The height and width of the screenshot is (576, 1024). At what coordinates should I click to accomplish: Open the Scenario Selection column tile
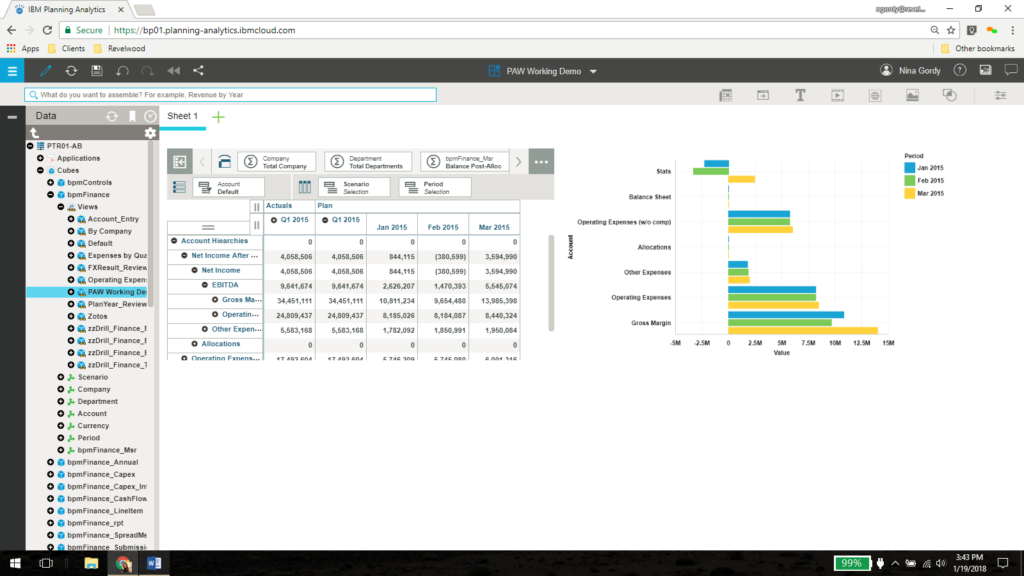point(355,187)
